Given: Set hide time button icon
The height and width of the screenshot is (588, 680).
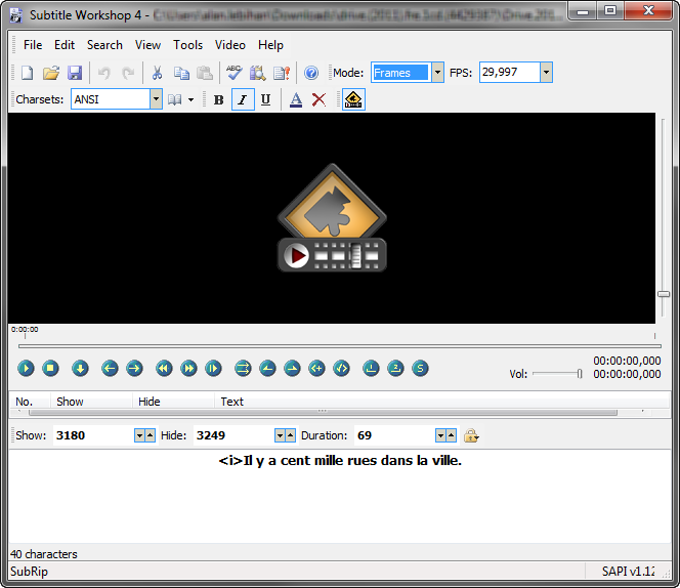Looking at the screenshot, I should point(292,369).
